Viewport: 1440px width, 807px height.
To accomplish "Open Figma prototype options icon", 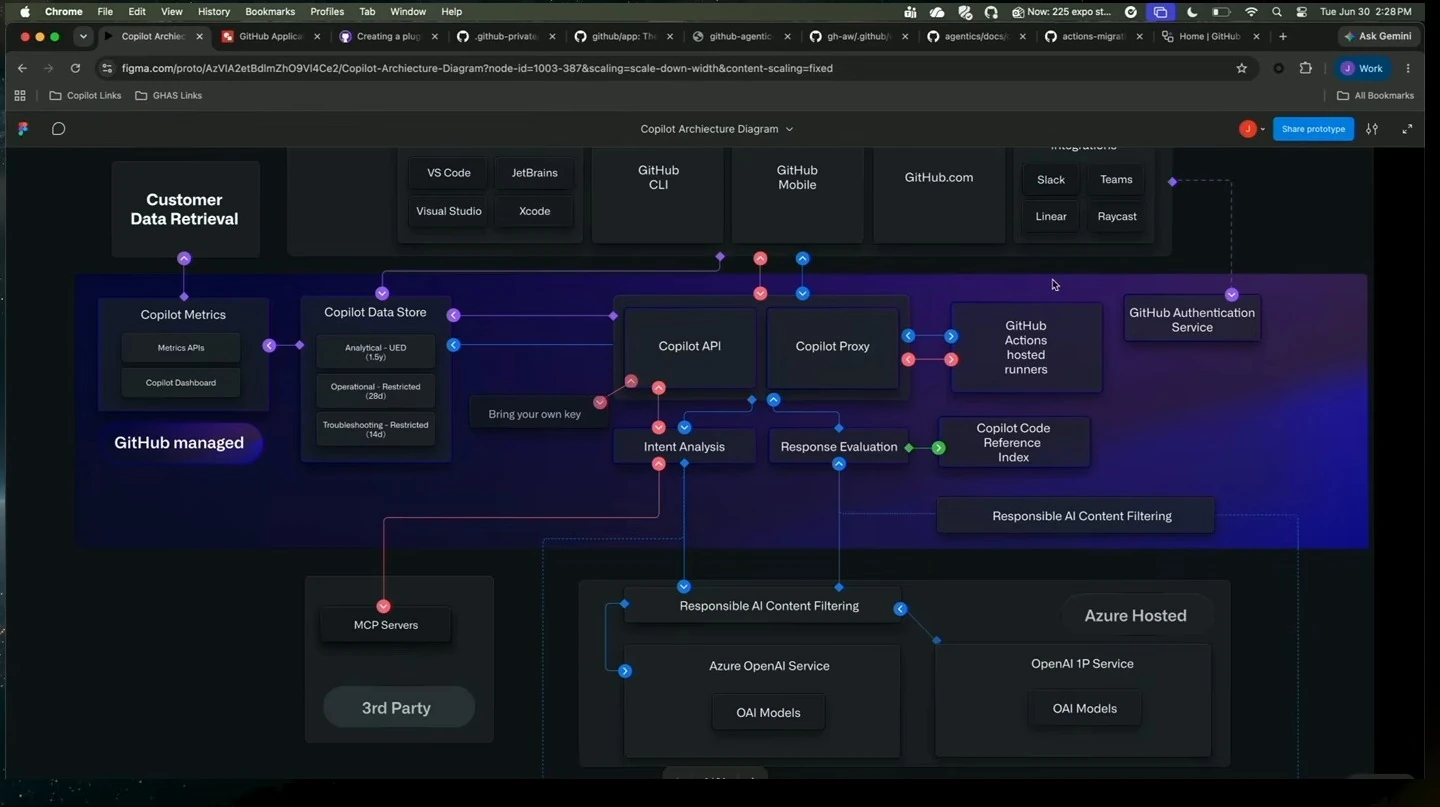I will [1372, 129].
